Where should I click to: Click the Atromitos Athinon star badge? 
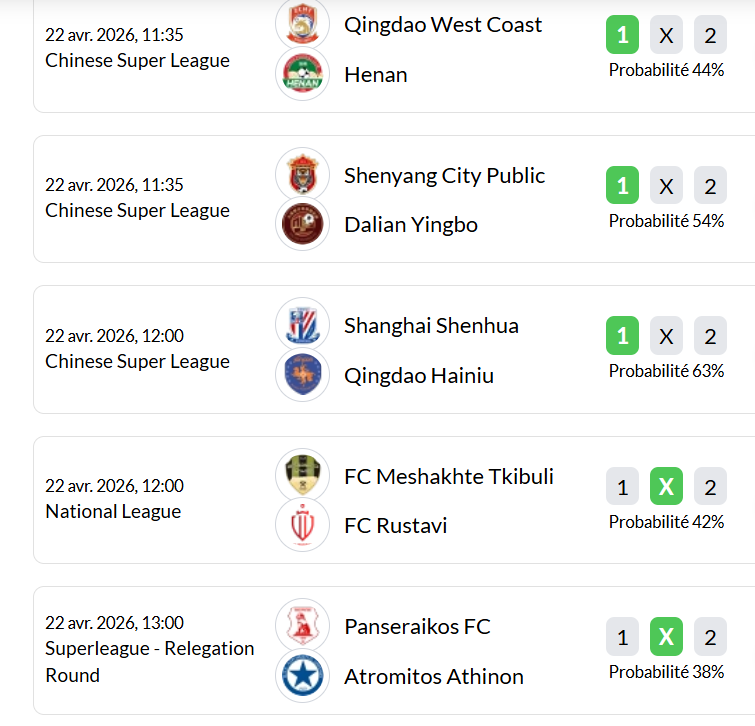(302, 676)
